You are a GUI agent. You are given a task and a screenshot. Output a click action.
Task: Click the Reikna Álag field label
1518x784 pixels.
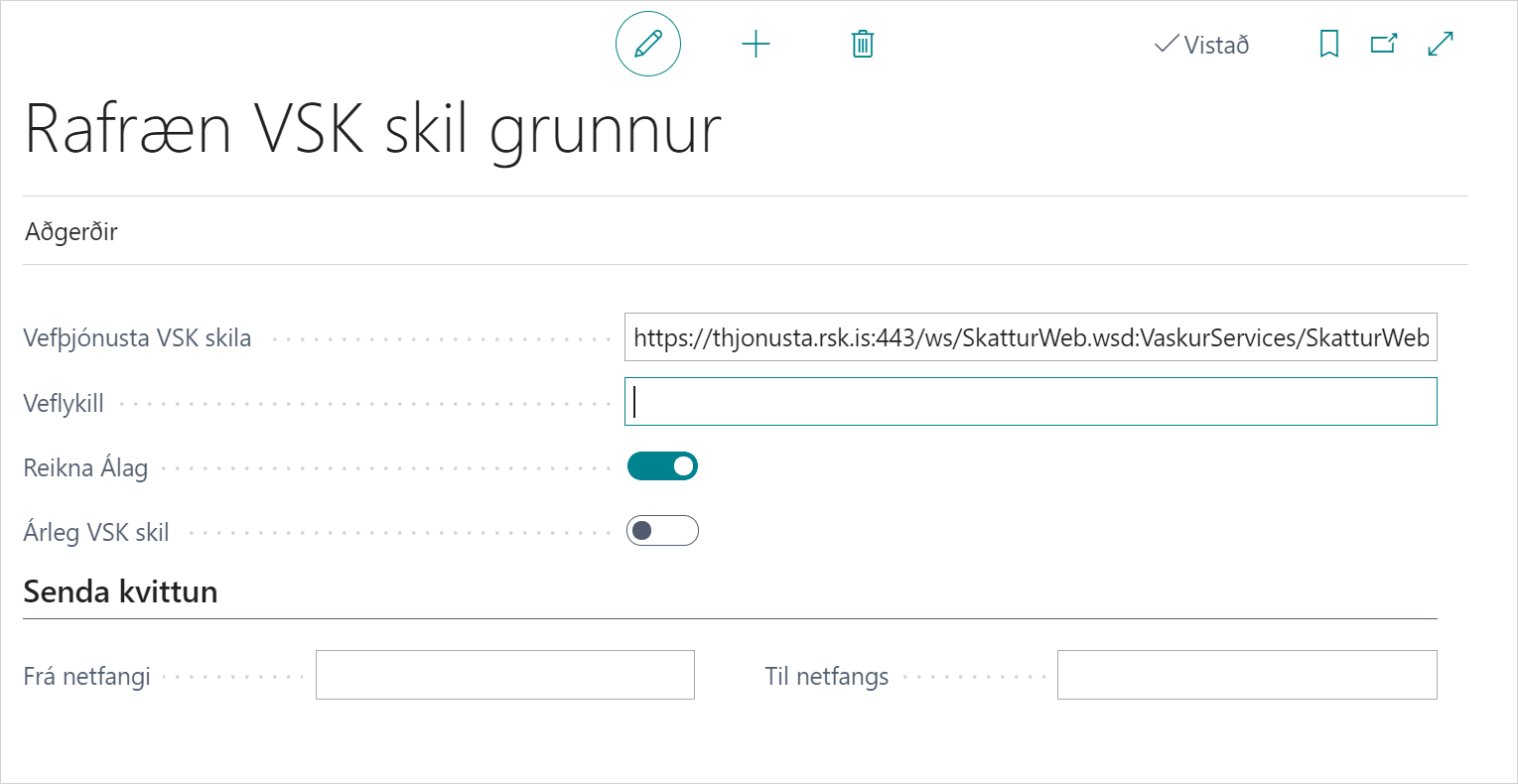coord(85,467)
